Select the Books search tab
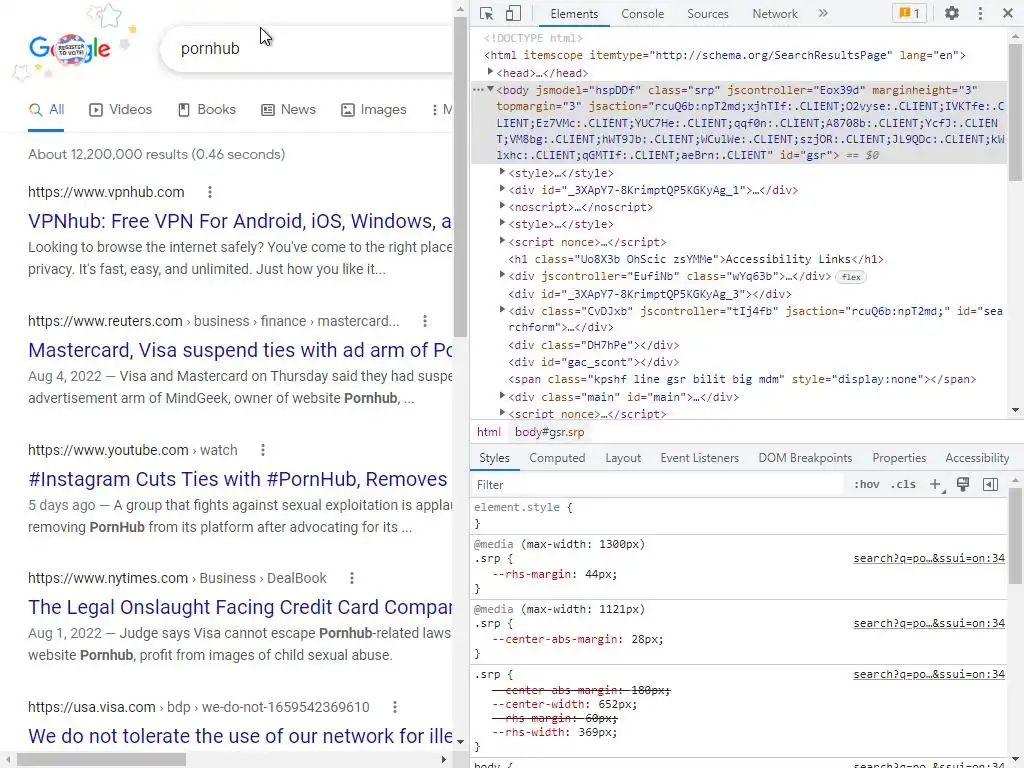Image resolution: width=1024 pixels, height=768 pixels. (207, 110)
